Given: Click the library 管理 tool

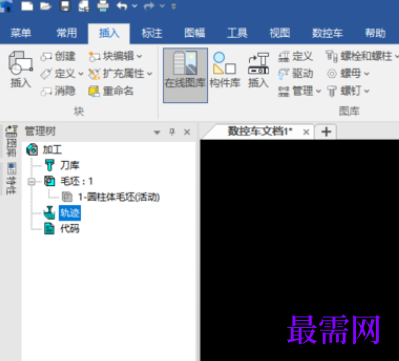Looking at the screenshot, I should click(295, 91).
